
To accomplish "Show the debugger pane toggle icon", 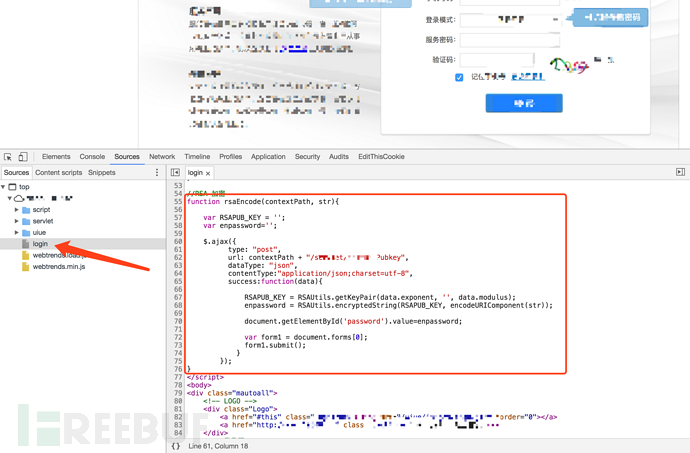I will click(680, 172).
